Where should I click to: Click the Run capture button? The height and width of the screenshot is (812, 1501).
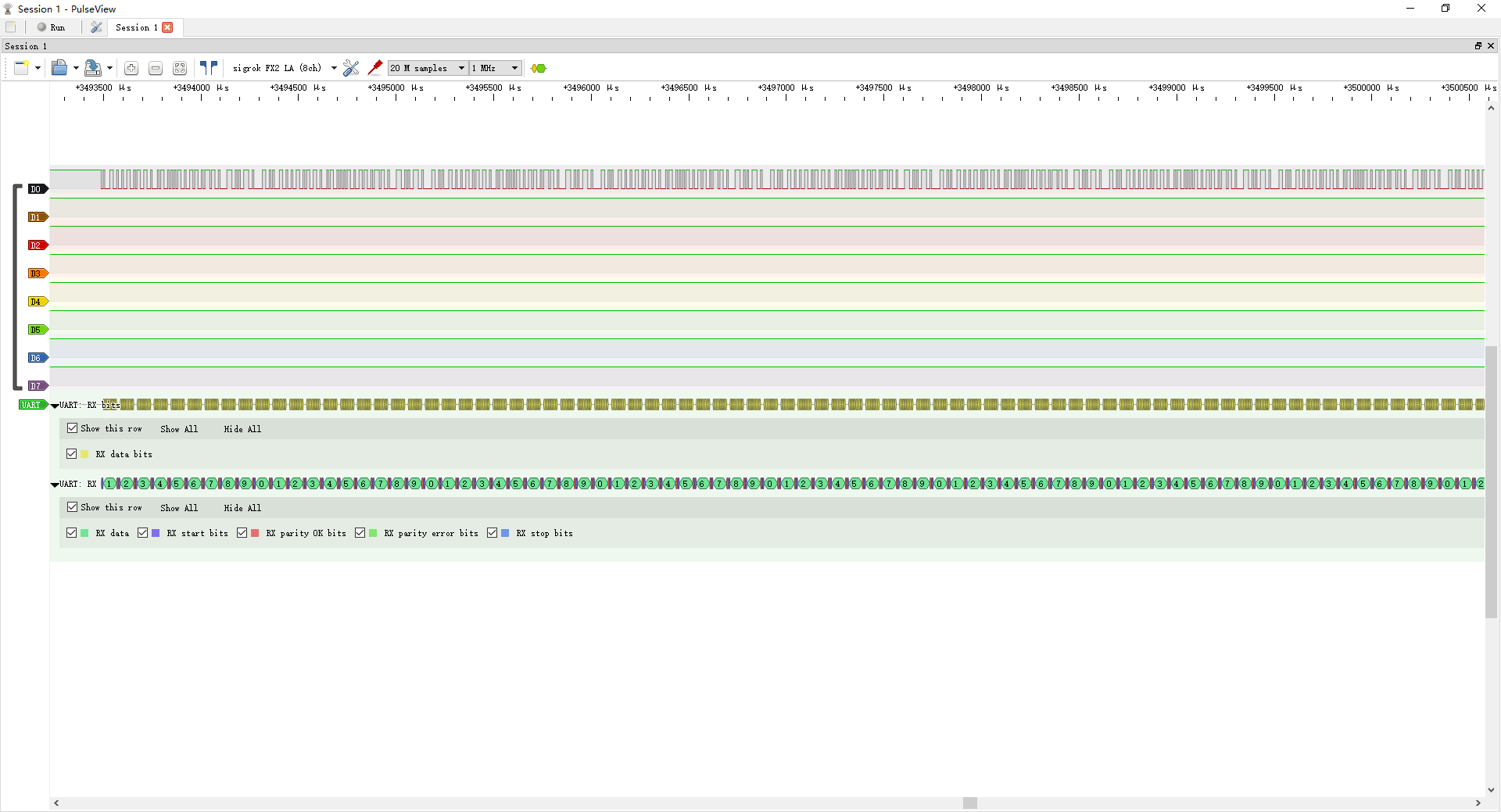[52, 27]
